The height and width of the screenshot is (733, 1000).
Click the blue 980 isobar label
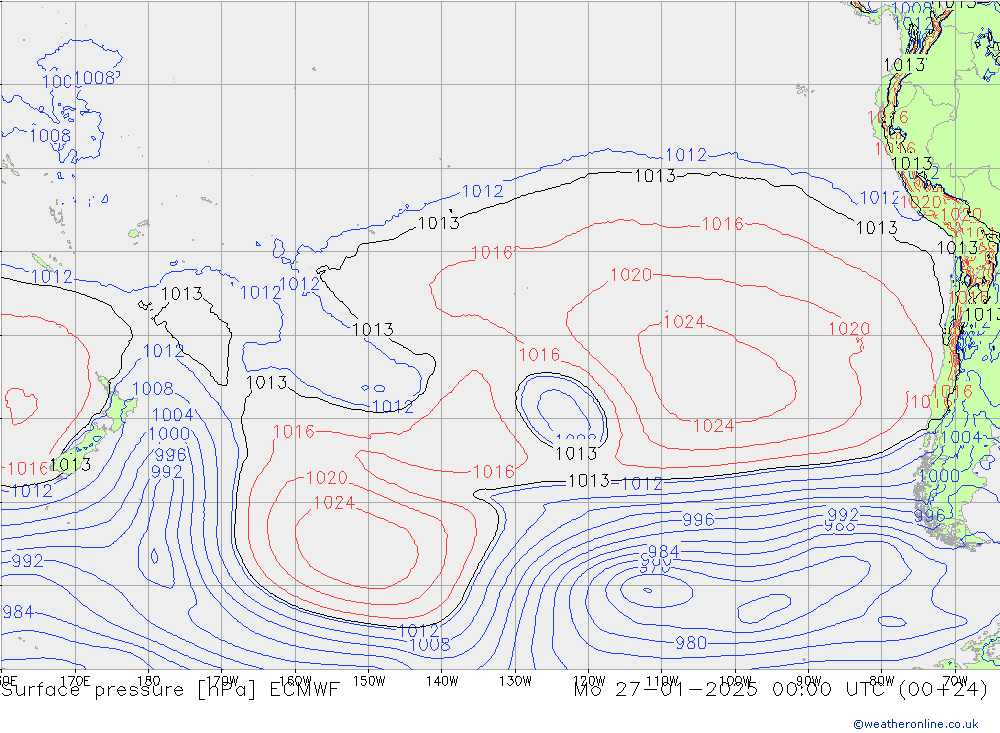click(691, 642)
